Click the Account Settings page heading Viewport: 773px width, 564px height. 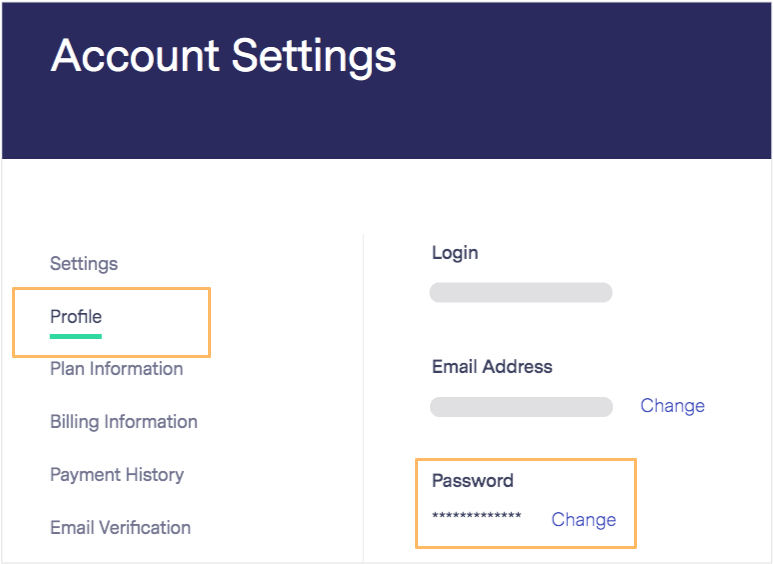(223, 56)
